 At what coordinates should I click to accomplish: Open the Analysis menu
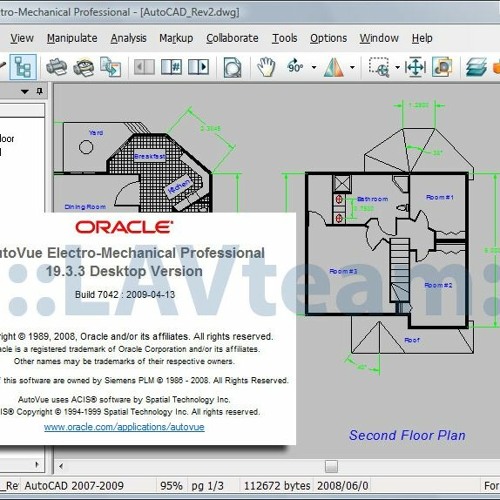pyautogui.click(x=128, y=38)
